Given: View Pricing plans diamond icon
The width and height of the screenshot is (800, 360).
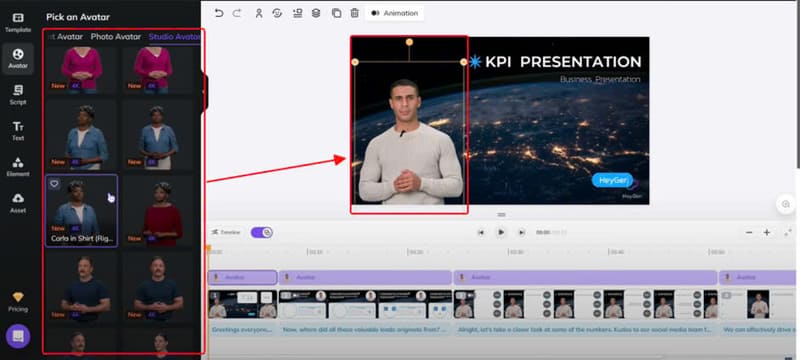Looking at the screenshot, I should tap(18, 302).
